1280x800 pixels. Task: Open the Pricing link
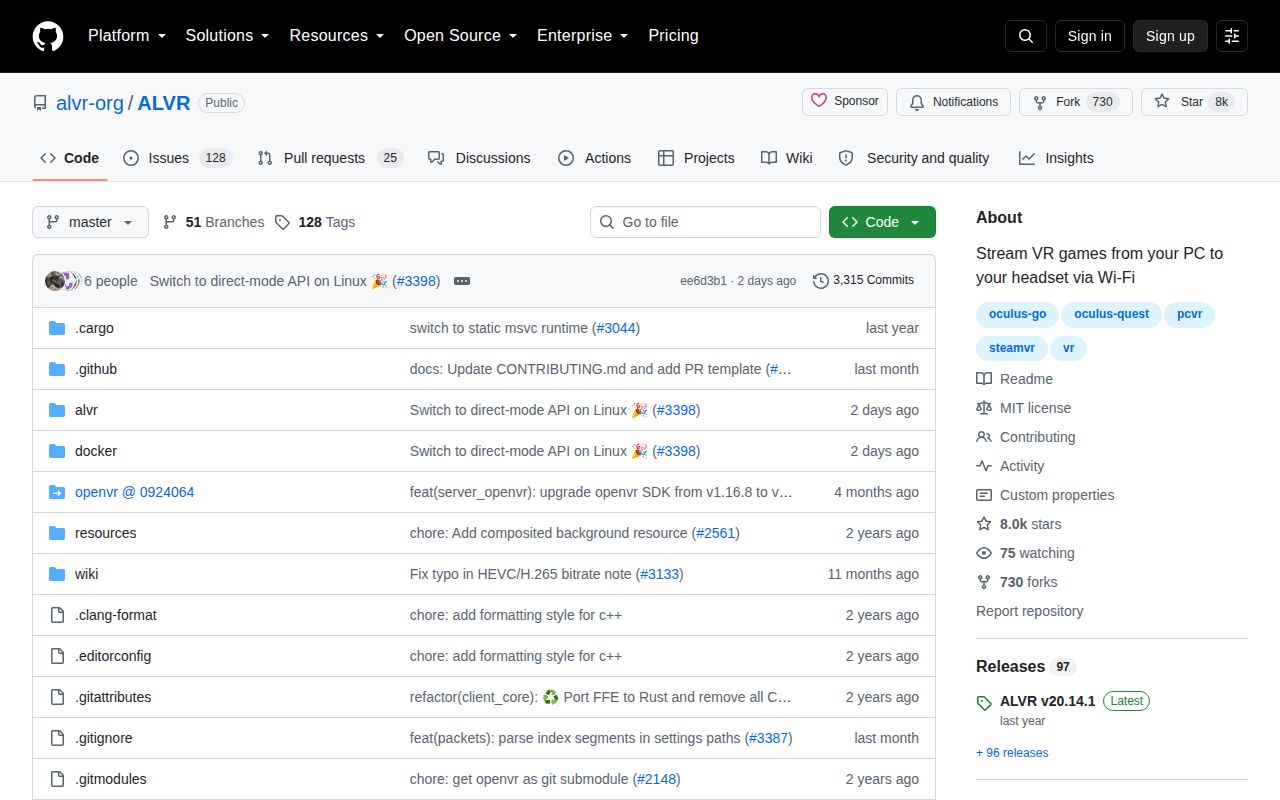[673, 36]
